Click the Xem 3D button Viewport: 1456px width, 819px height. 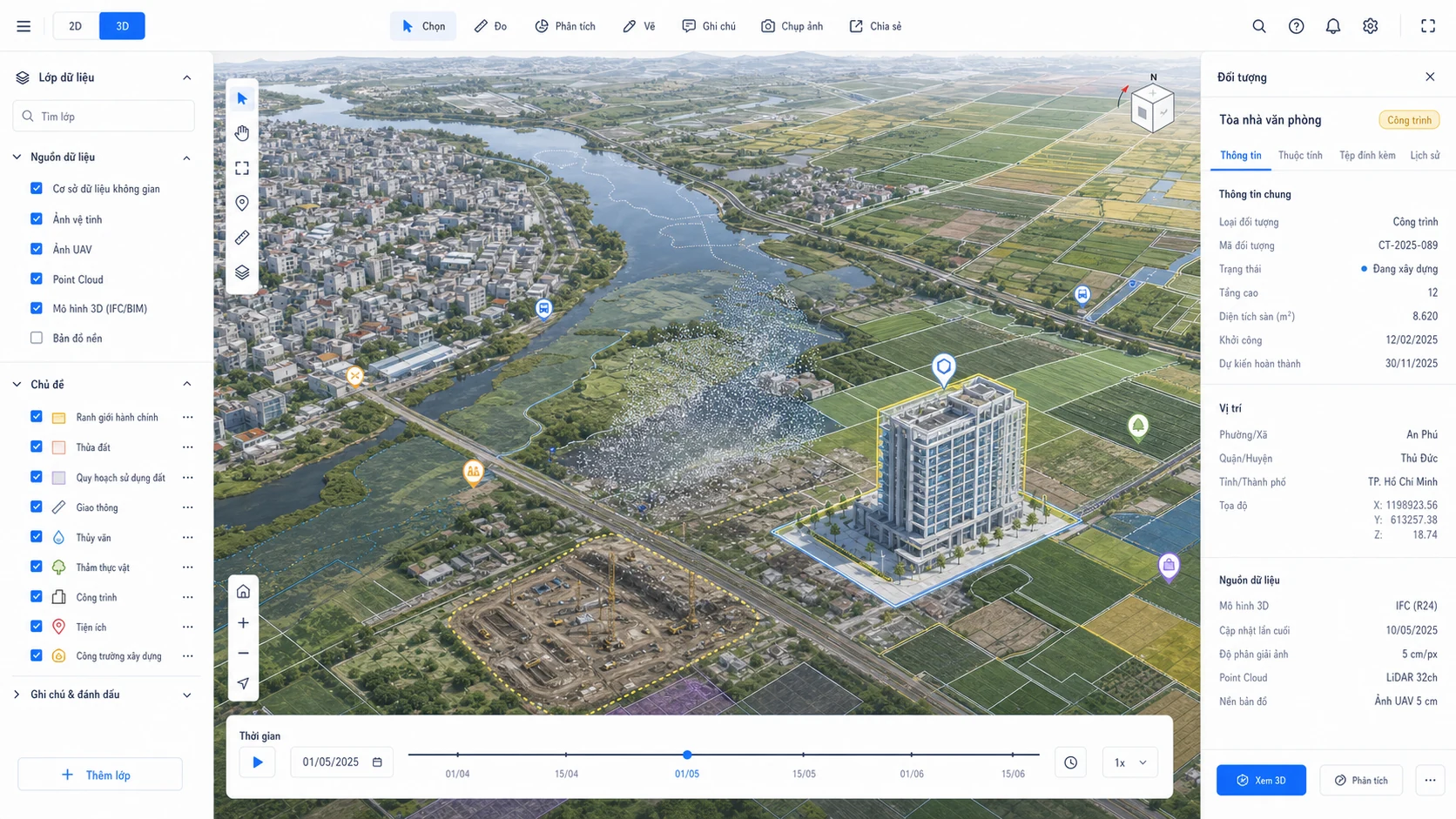coord(1261,780)
